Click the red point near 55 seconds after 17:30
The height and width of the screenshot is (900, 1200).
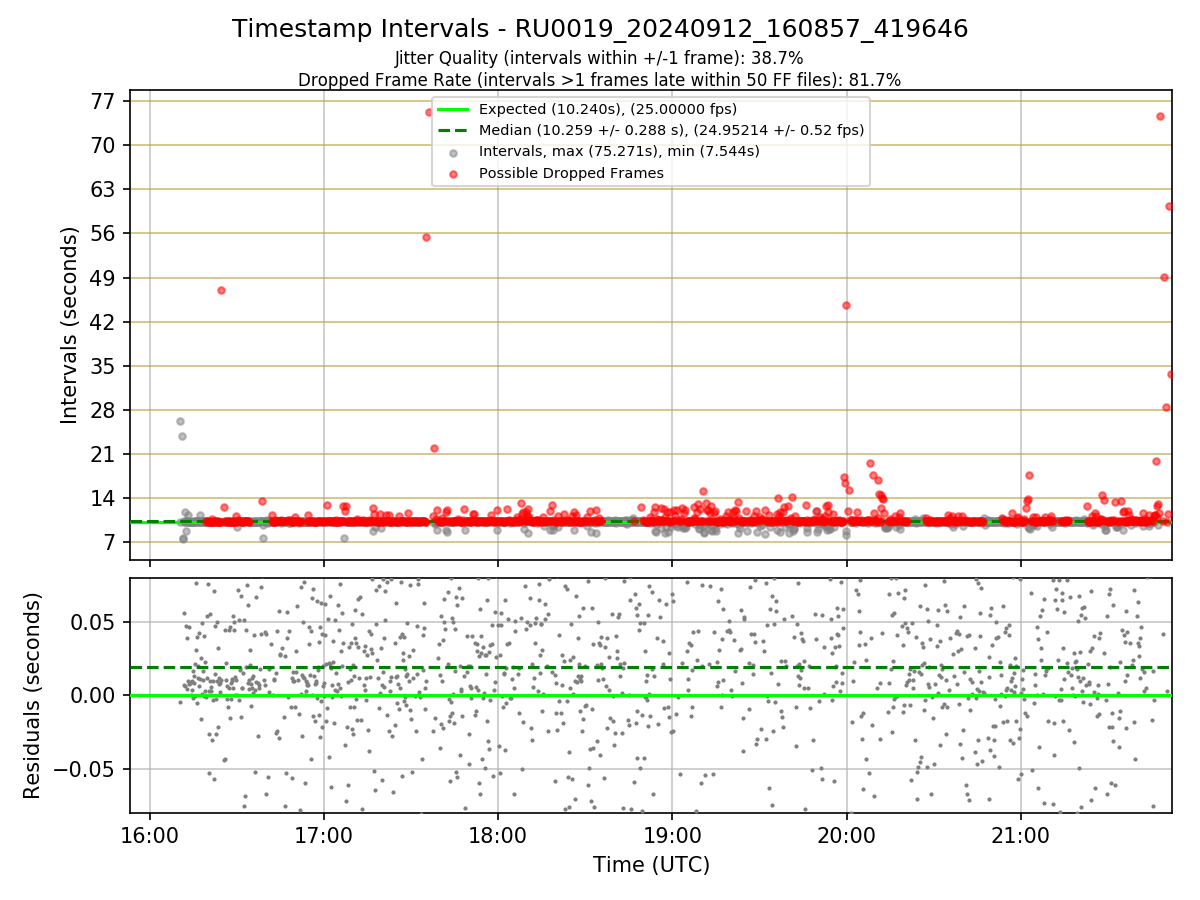click(426, 237)
